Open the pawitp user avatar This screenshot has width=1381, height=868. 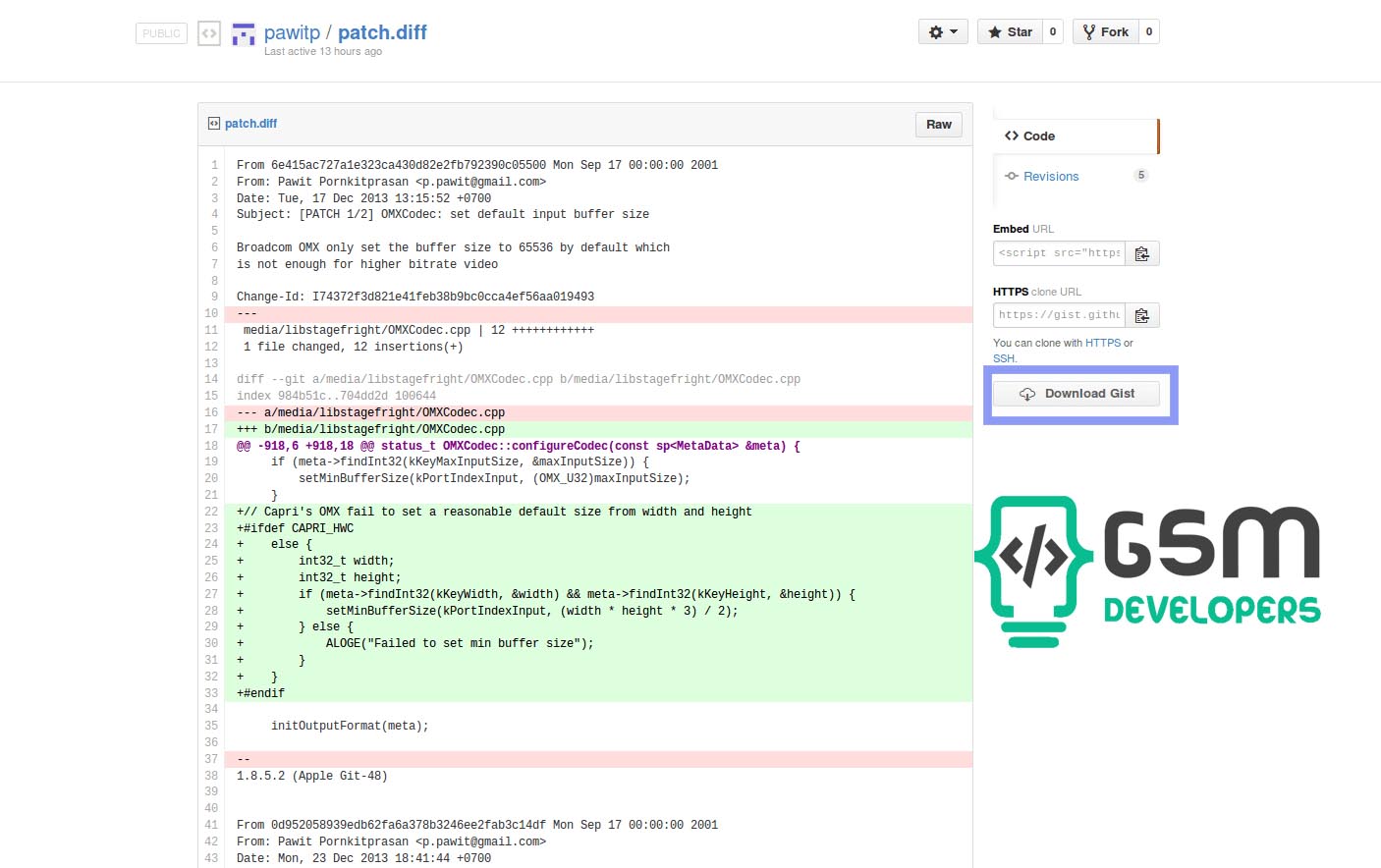243,34
